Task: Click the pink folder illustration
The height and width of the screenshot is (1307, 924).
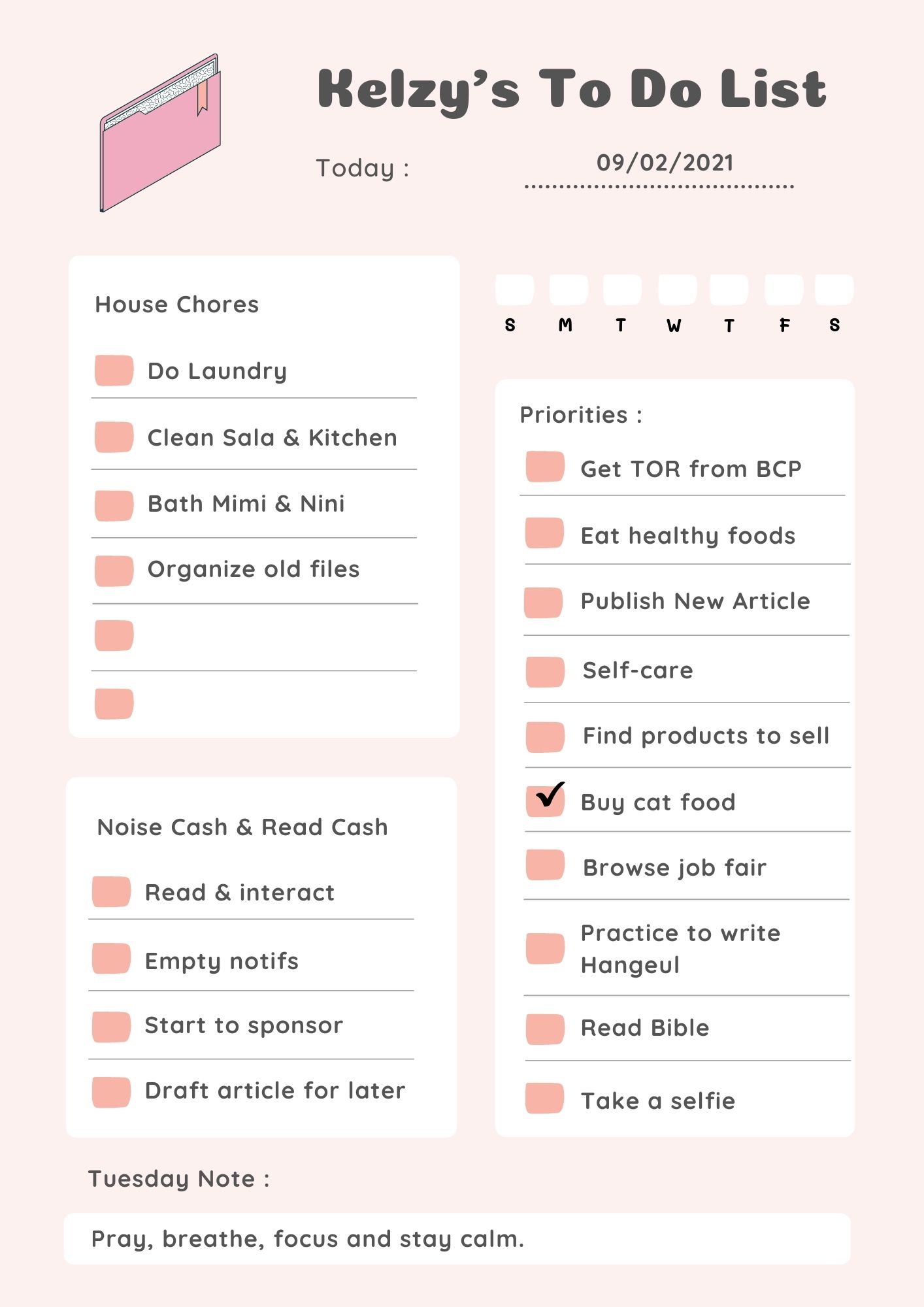Action: 160,133
